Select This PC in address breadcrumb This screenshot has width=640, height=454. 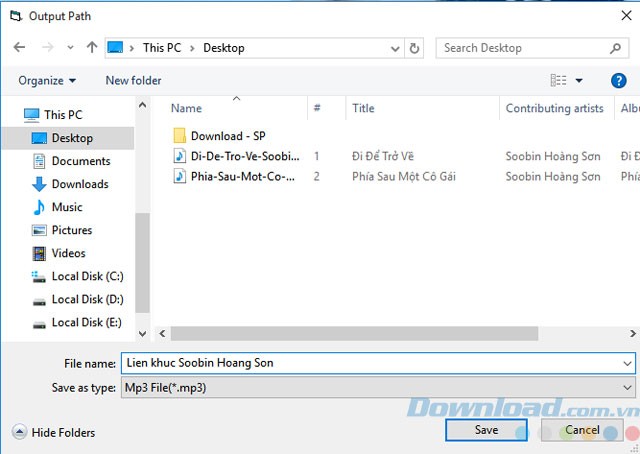click(x=162, y=48)
